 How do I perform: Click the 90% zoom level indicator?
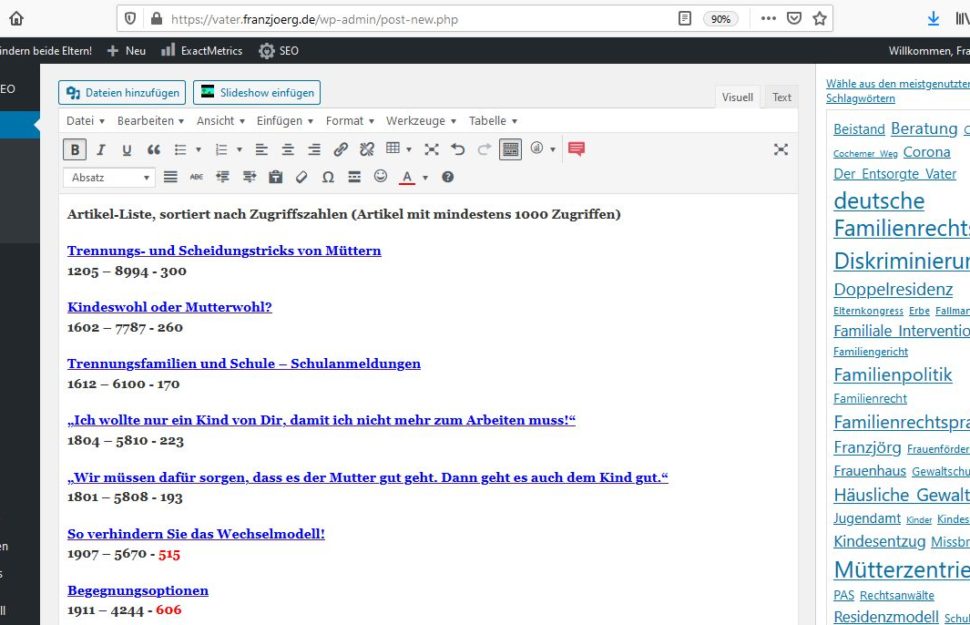tap(721, 19)
